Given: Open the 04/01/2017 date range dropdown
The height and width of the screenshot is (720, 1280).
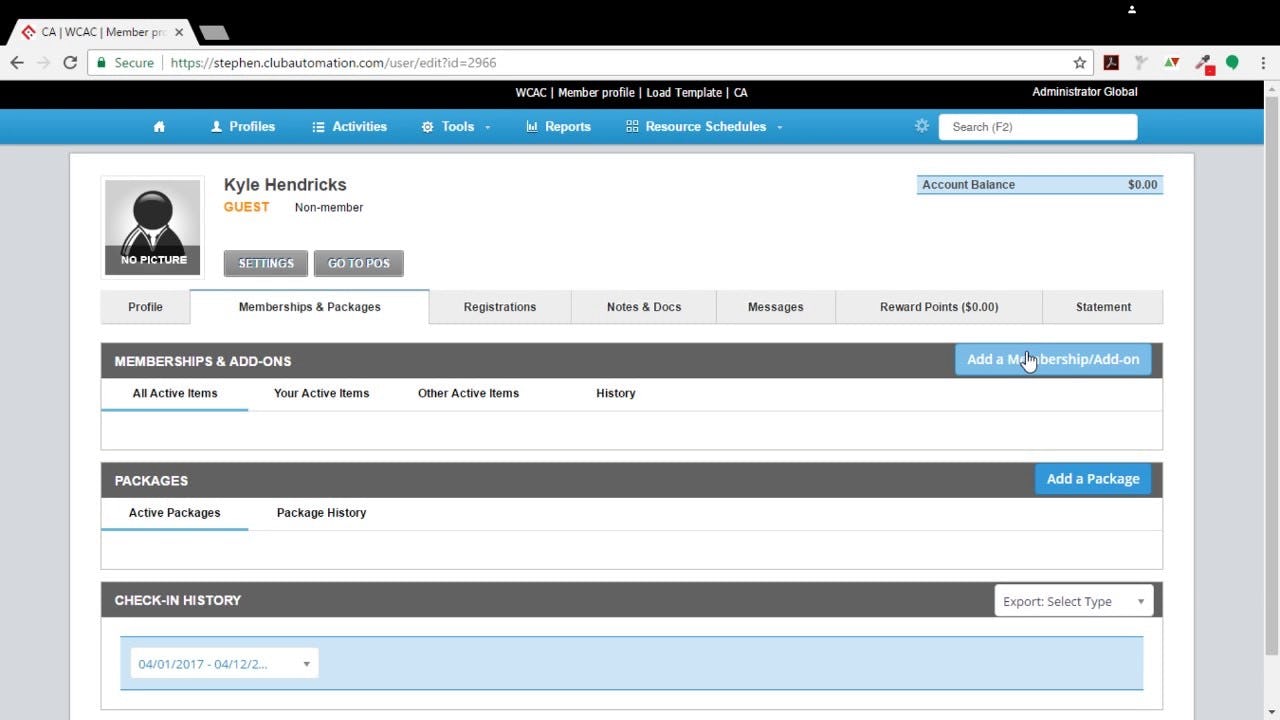Looking at the screenshot, I should click(222, 663).
